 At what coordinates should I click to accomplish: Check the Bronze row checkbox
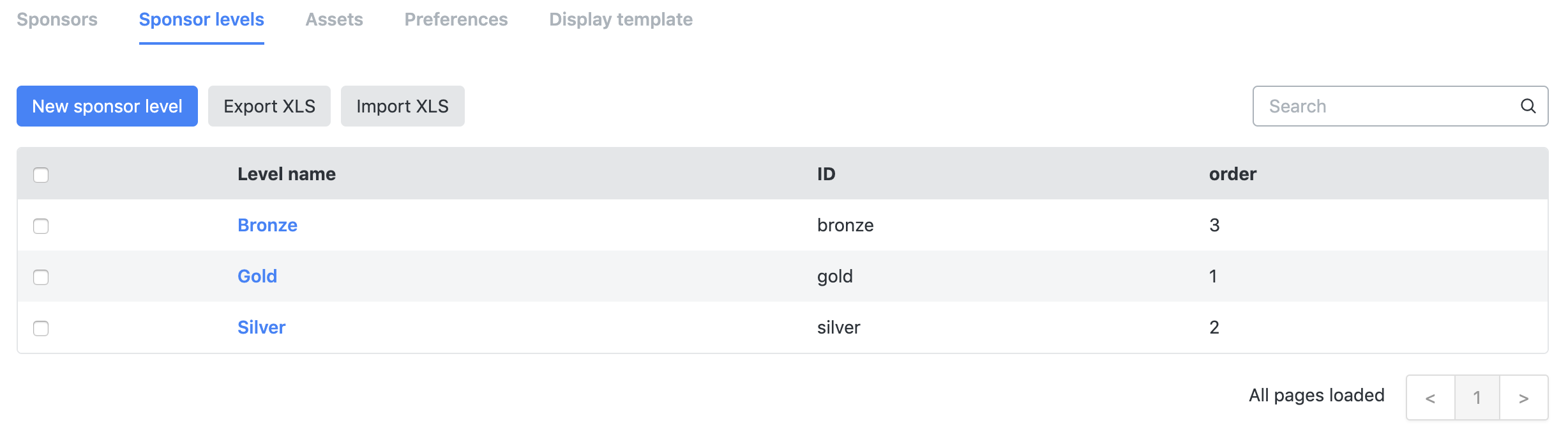(41, 226)
